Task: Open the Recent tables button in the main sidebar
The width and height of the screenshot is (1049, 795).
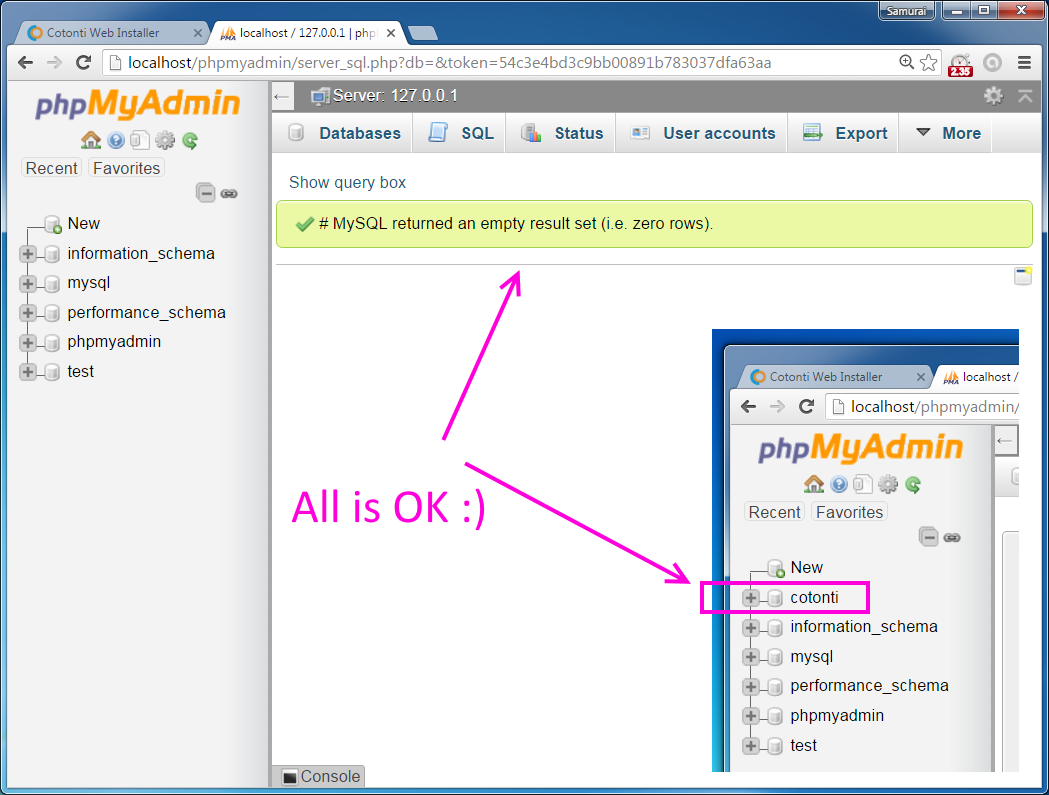Action: click(x=52, y=168)
